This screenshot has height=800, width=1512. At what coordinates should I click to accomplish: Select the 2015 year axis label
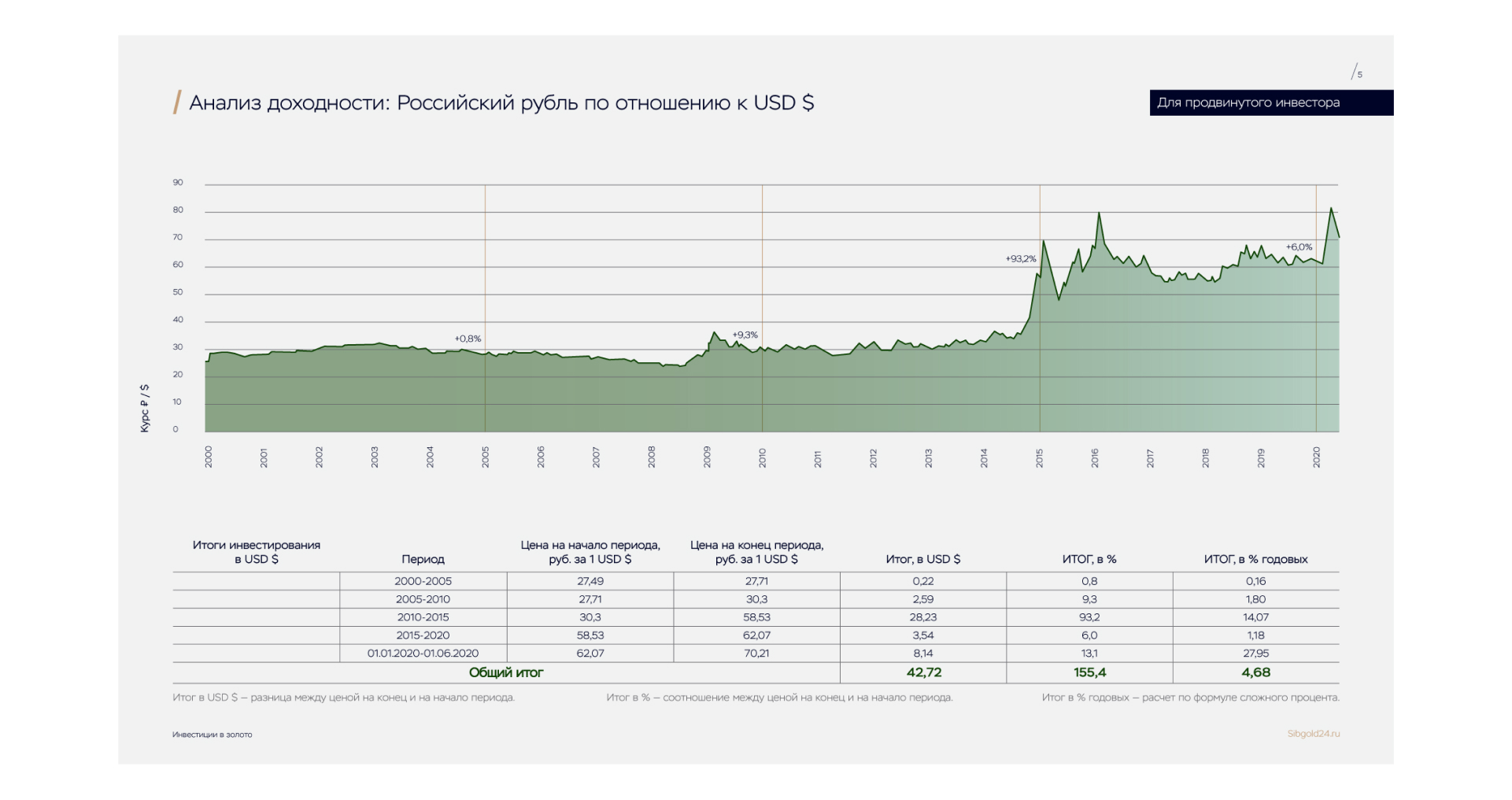coord(1039,457)
